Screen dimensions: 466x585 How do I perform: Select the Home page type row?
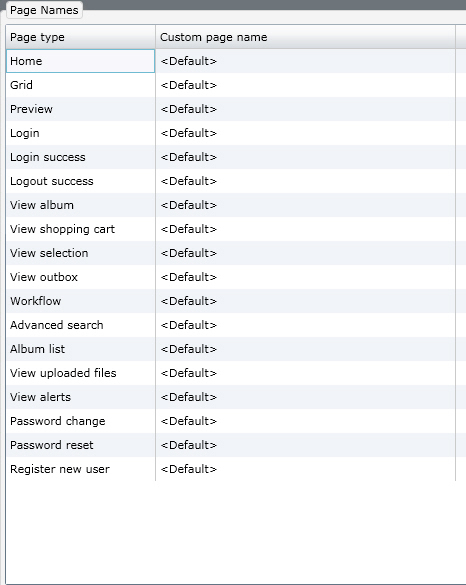(81, 61)
